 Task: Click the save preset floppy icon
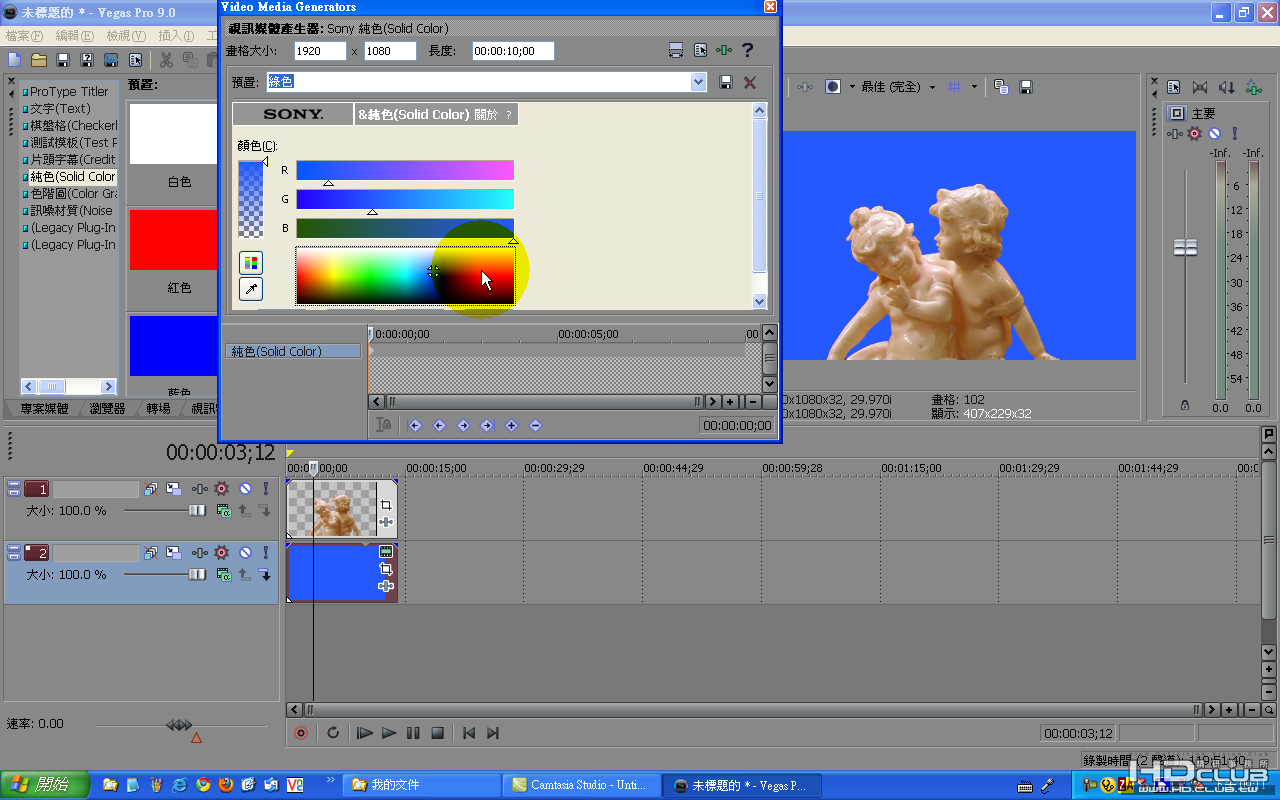[726, 82]
